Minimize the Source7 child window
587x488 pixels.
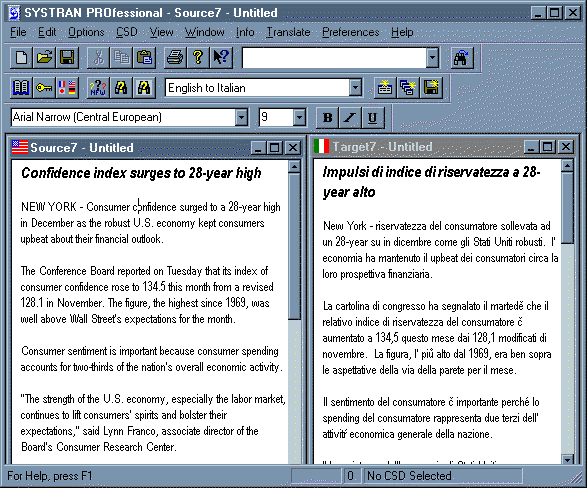click(258, 147)
